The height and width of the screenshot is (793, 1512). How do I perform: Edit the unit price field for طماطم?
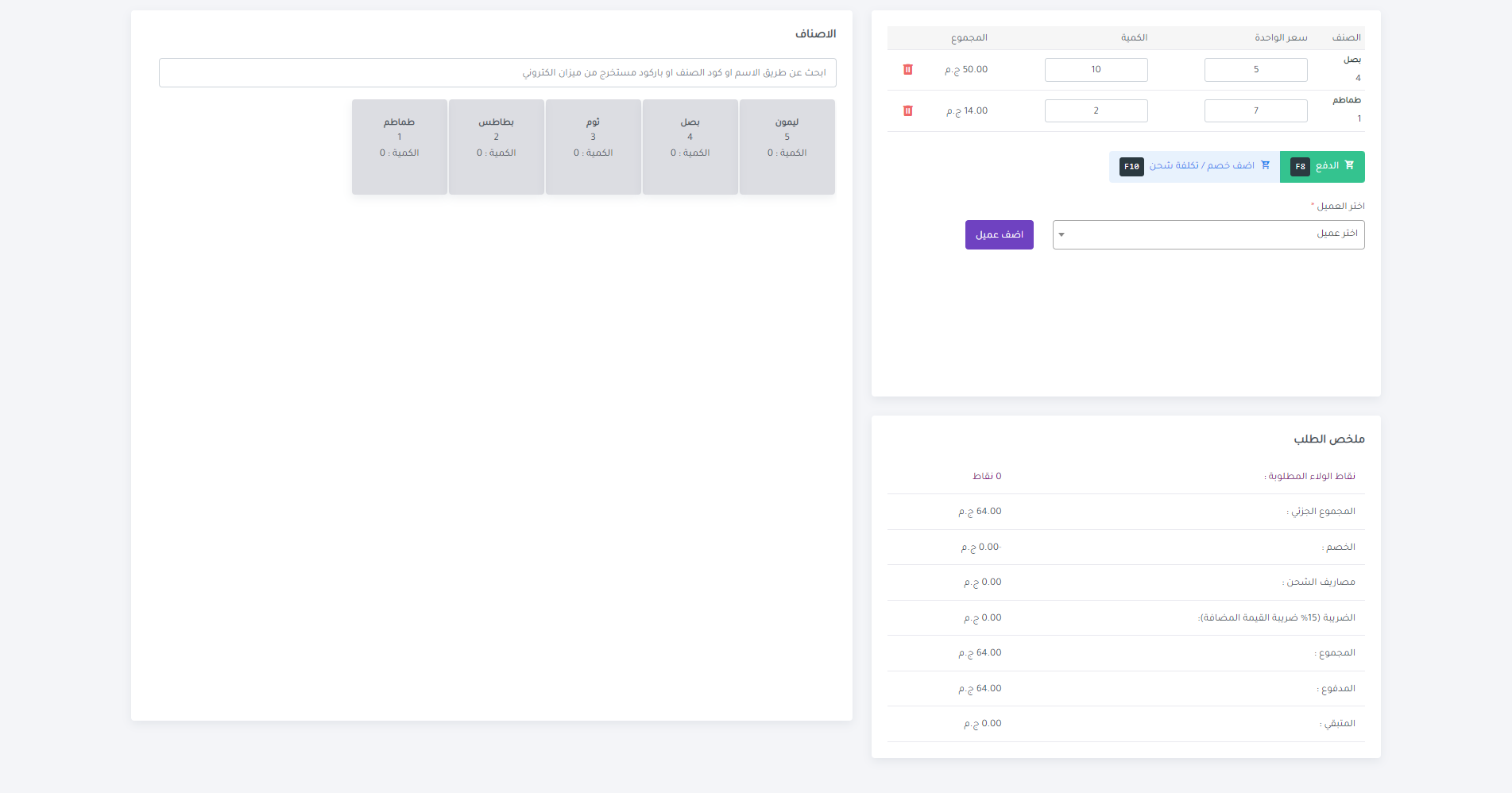tap(1255, 111)
